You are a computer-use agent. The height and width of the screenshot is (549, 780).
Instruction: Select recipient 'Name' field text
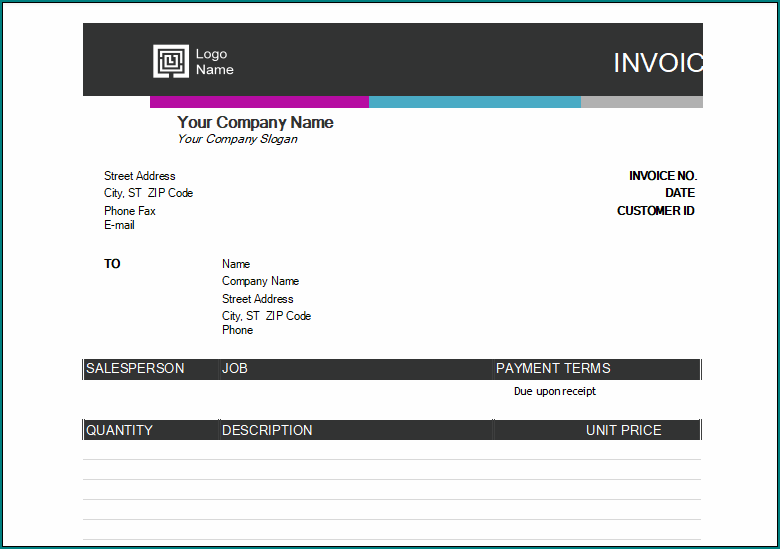pyautogui.click(x=236, y=264)
